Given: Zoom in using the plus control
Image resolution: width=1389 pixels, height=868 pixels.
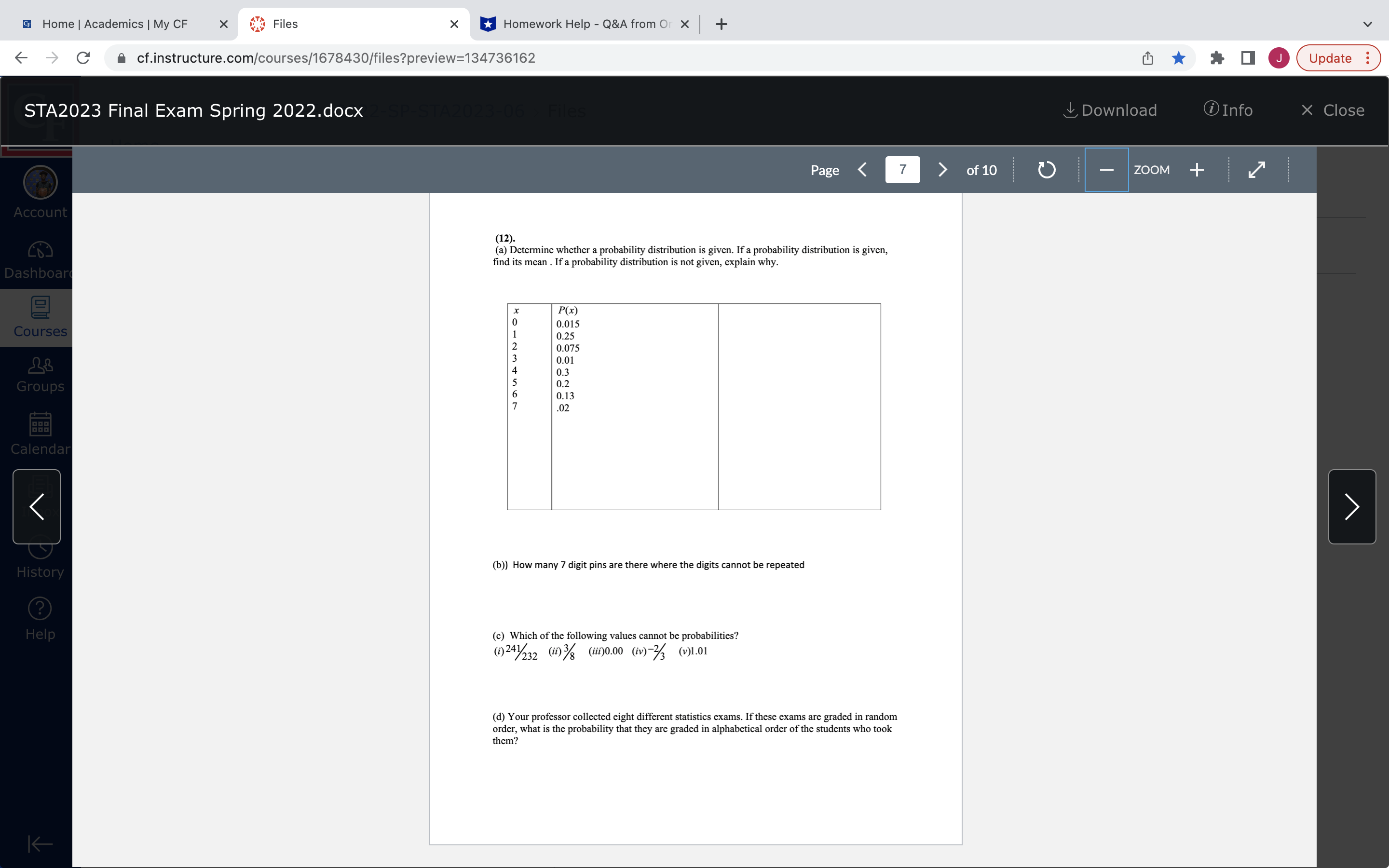Looking at the screenshot, I should (x=1197, y=169).
